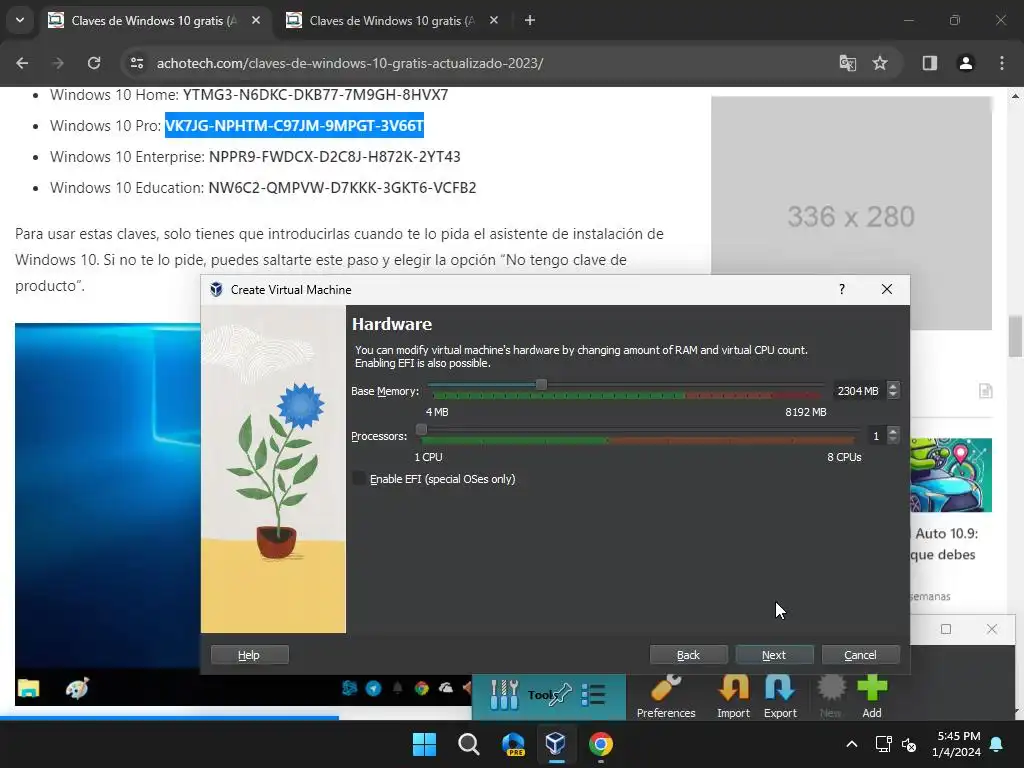Click VirtualBox Add machine icon
The height and width of the screenshot is (768, 1024).
click(872, 697)
